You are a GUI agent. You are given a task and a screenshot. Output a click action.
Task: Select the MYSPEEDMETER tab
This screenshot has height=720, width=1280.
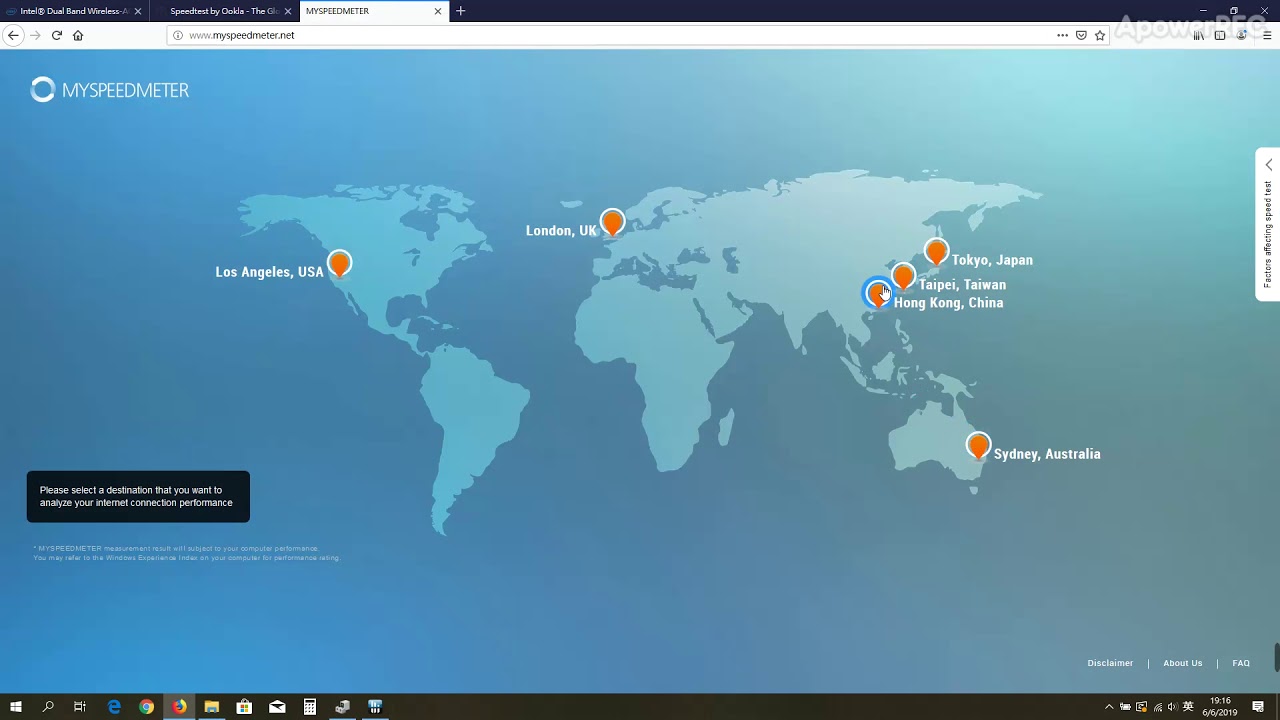[x=374, y=11]
